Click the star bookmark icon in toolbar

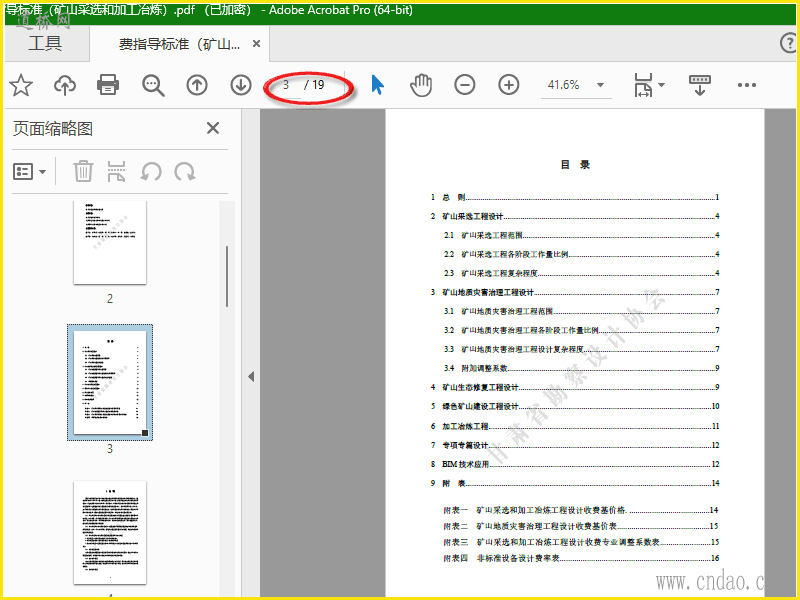click(21, 85)
